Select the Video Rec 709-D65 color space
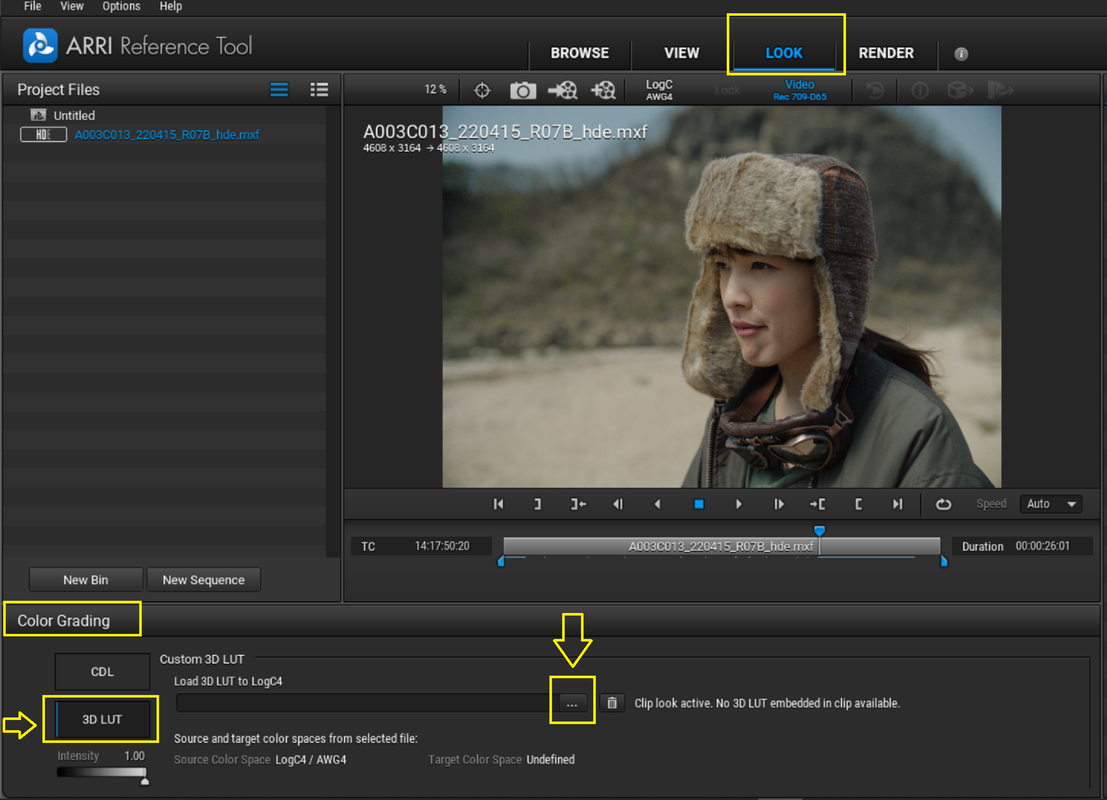This screenshot has height=800, width=1107. [799, 90]
